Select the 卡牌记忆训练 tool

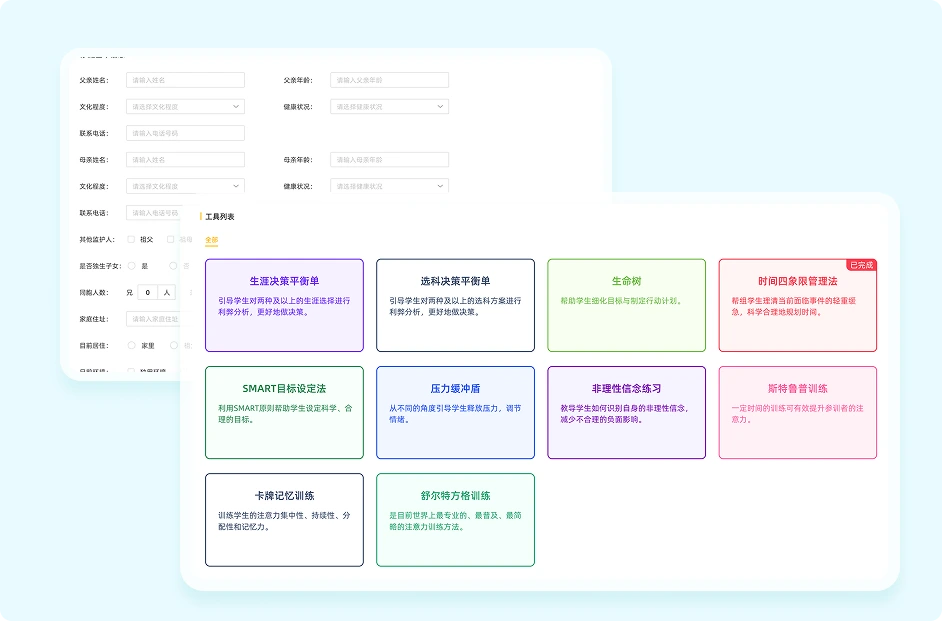click(x=284, y=519)
